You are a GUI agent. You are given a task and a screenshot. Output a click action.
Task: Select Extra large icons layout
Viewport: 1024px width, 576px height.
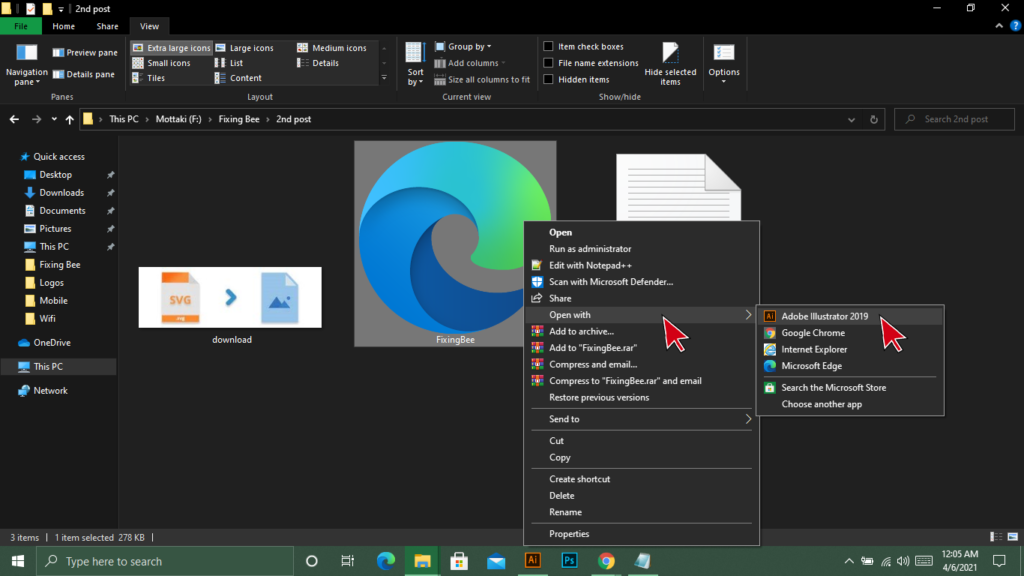171,48
